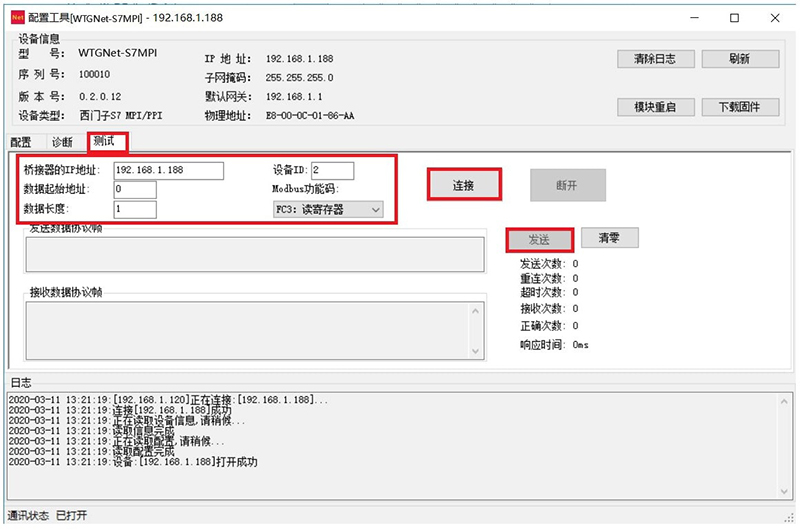Click the log panel scrollbar down arrow

pos(784,491)
